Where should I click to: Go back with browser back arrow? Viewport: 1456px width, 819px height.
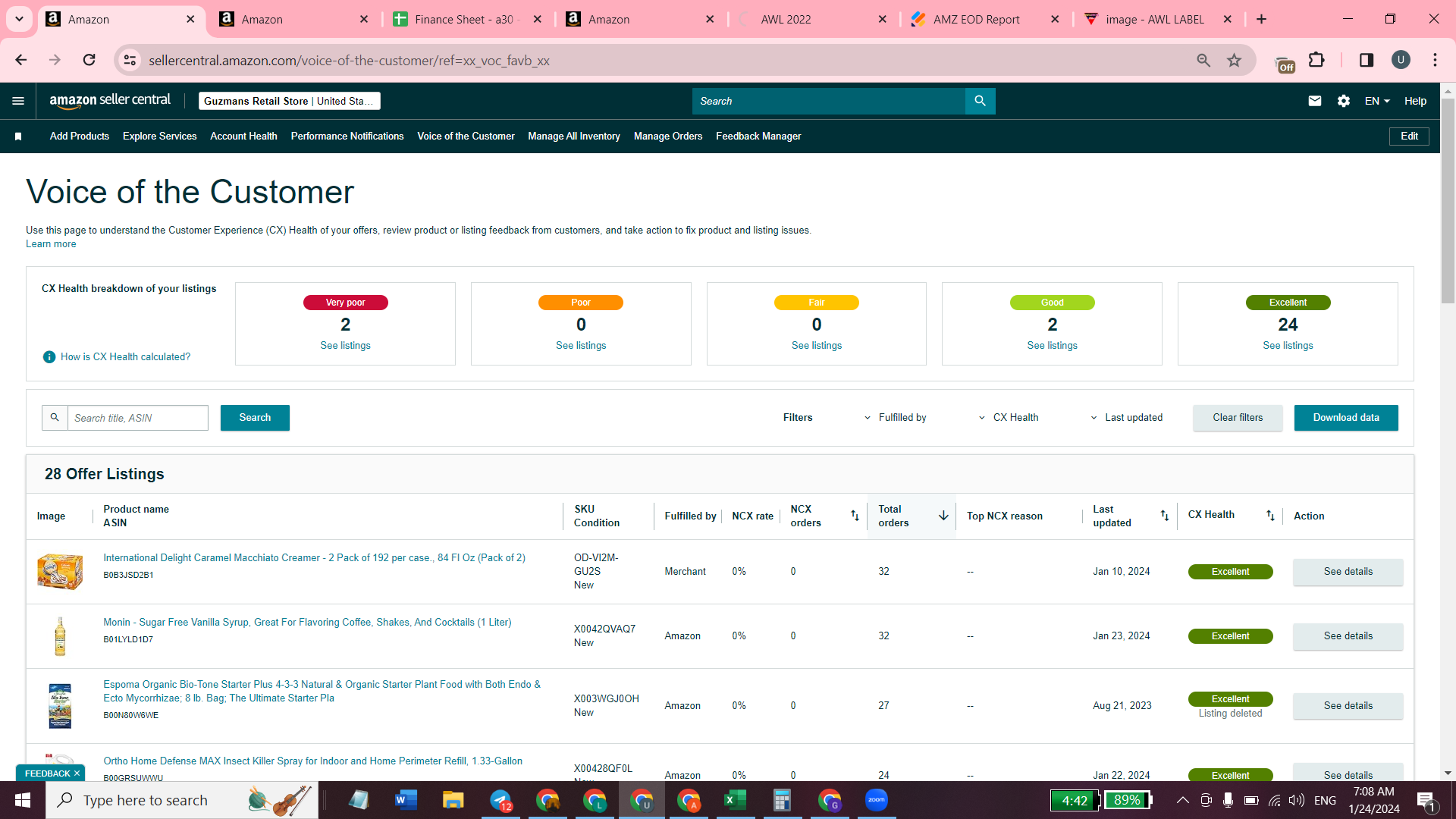point(21,60)
